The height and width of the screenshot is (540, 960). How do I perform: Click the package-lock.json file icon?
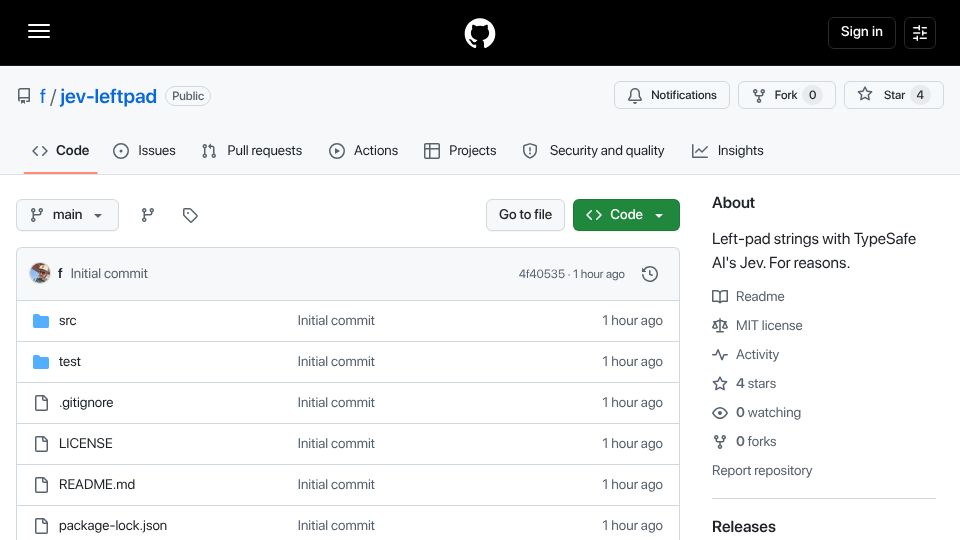point(41,526)
